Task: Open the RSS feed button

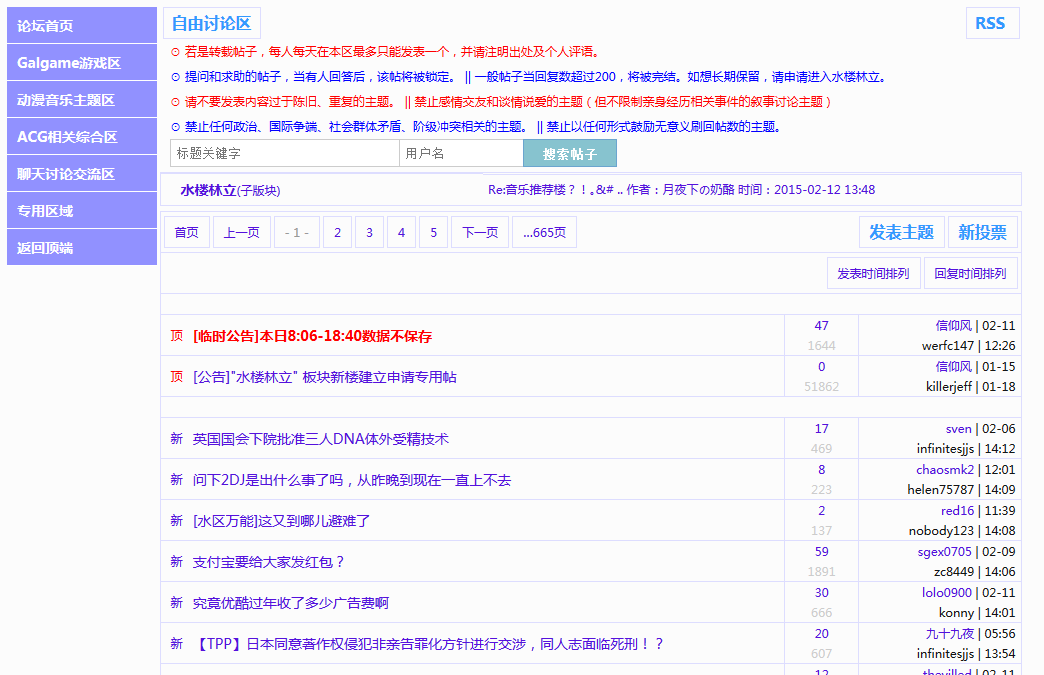Action: [x=992, y=23]
